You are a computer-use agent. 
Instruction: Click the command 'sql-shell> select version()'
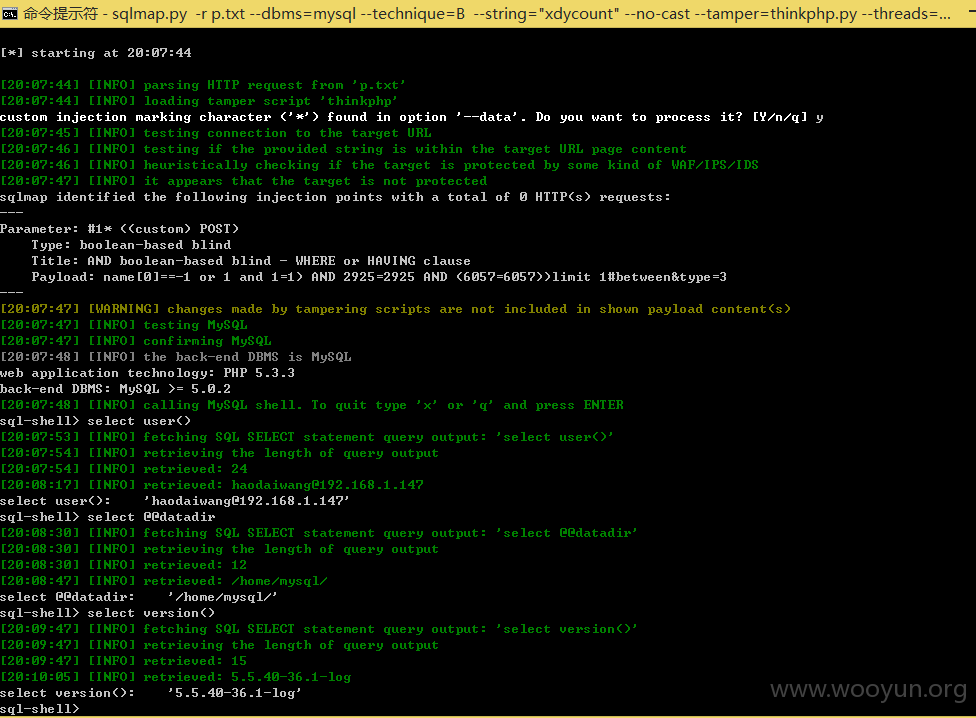click(108, 613)
